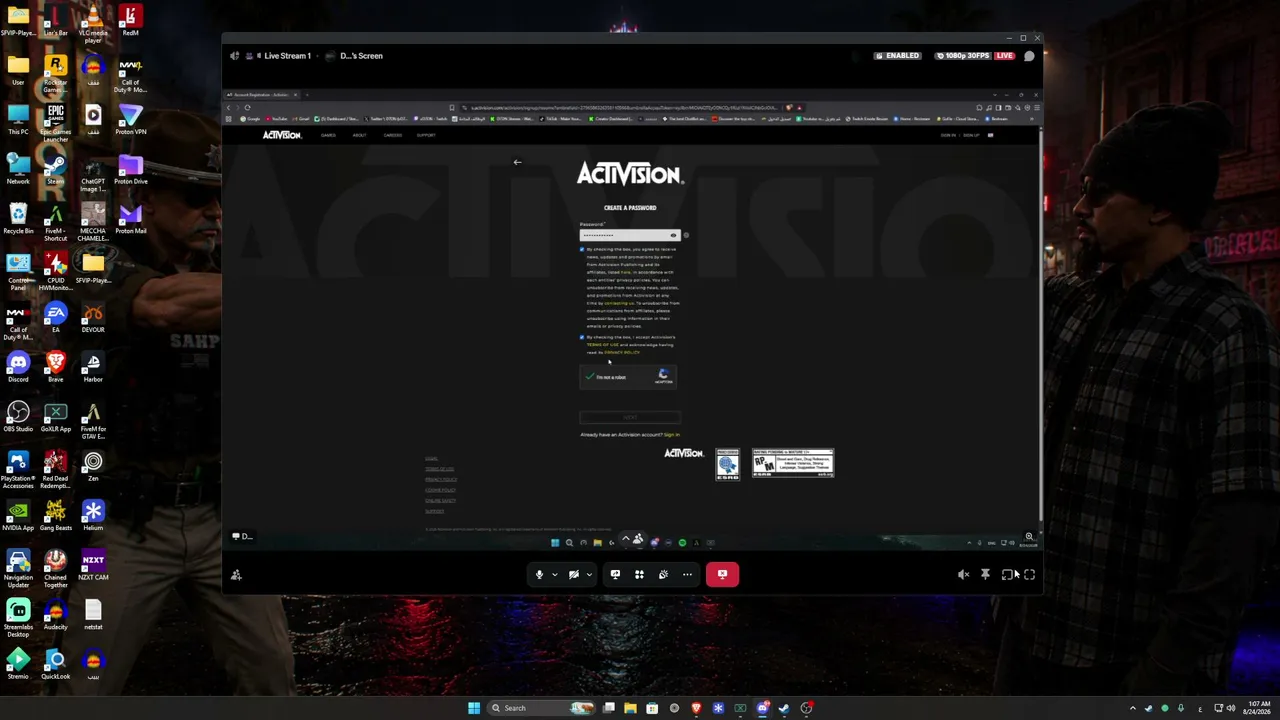Go back with the arrow beside Activision logo
The height and width of the screenshot is (720, 1280).
(517, 162)
